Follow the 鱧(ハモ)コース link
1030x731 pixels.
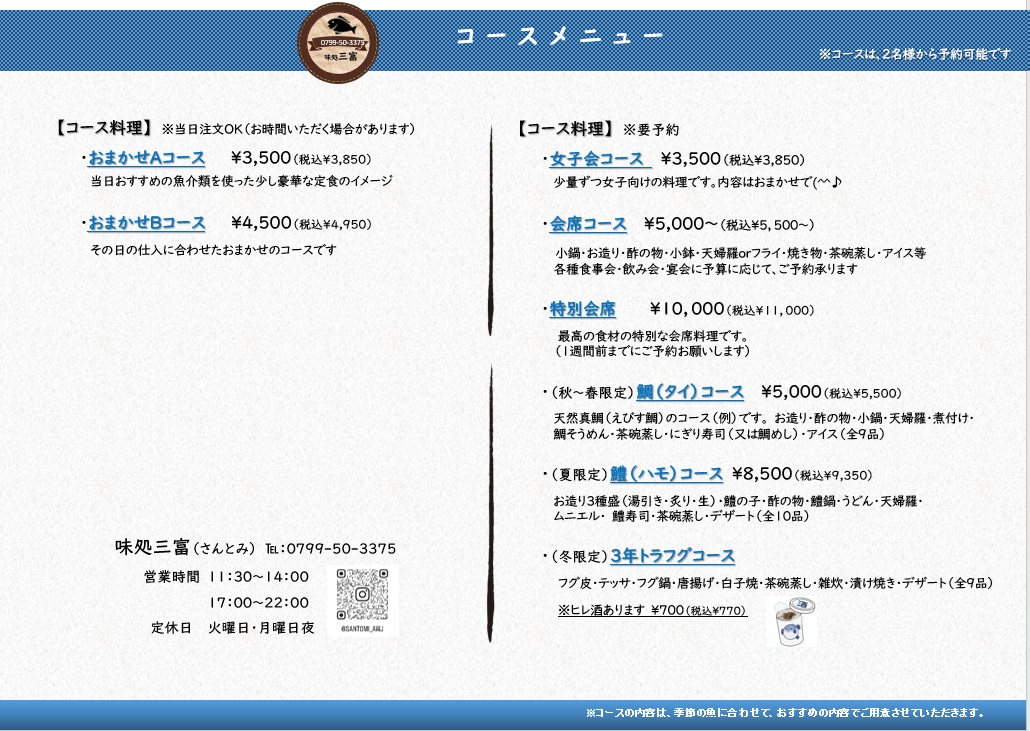[x=666, y=474]
